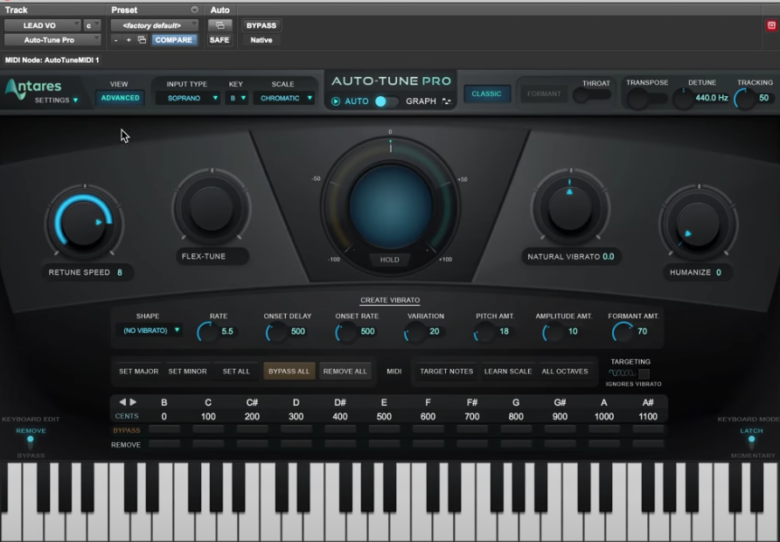Click the Tracking knob
780x542 pixels.
tap(744, 98)
